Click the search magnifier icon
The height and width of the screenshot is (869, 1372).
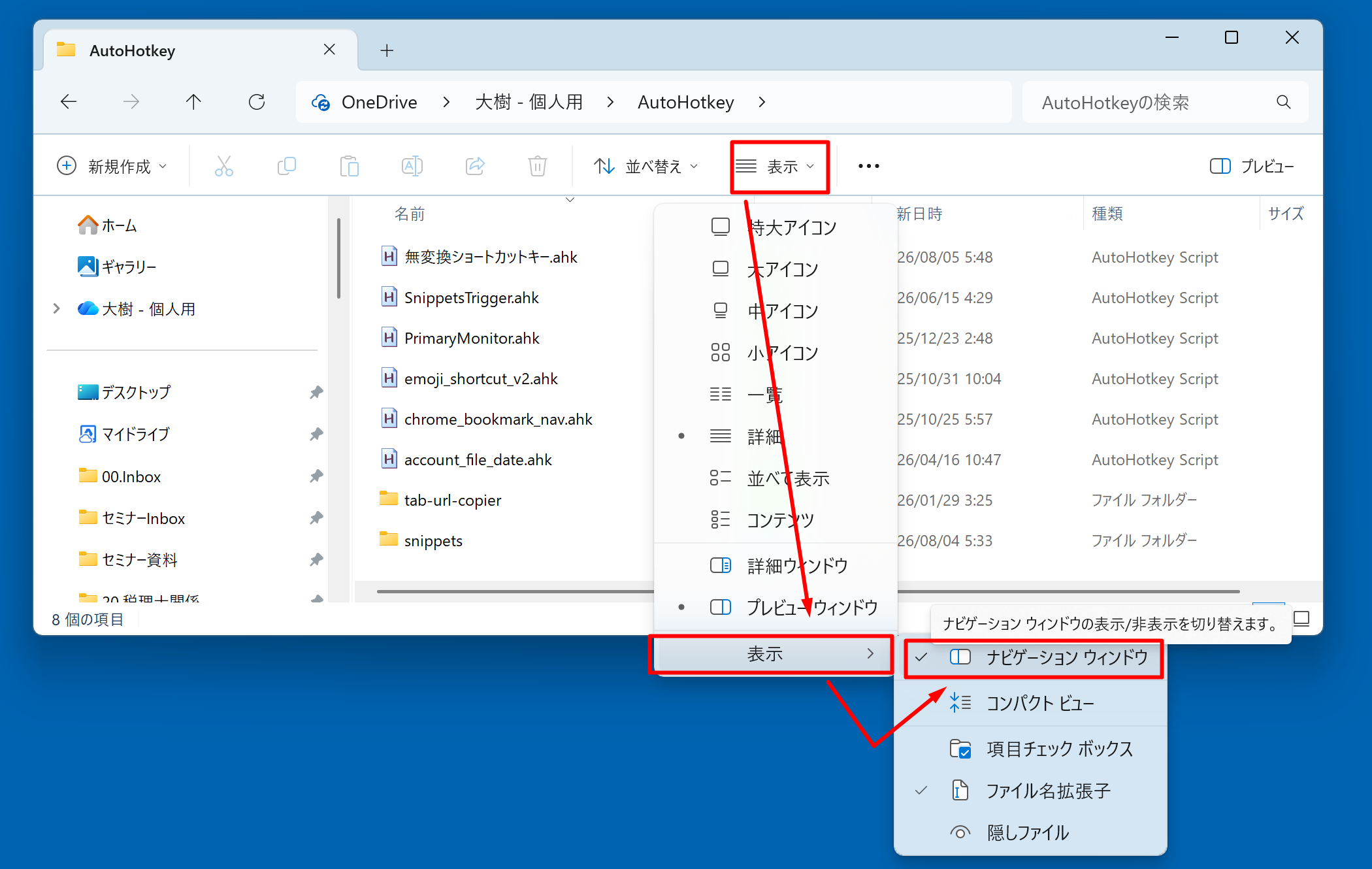[1283, 102]
